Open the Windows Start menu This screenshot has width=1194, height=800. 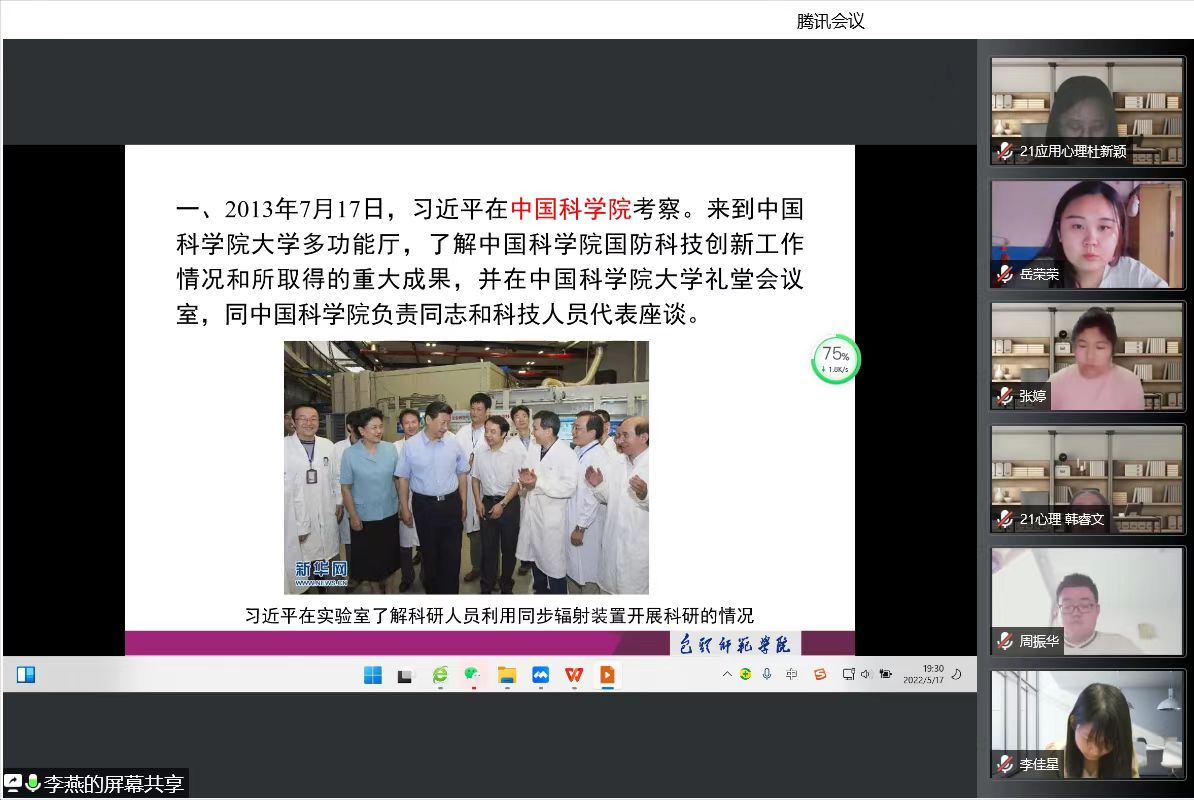click(373, 675)
